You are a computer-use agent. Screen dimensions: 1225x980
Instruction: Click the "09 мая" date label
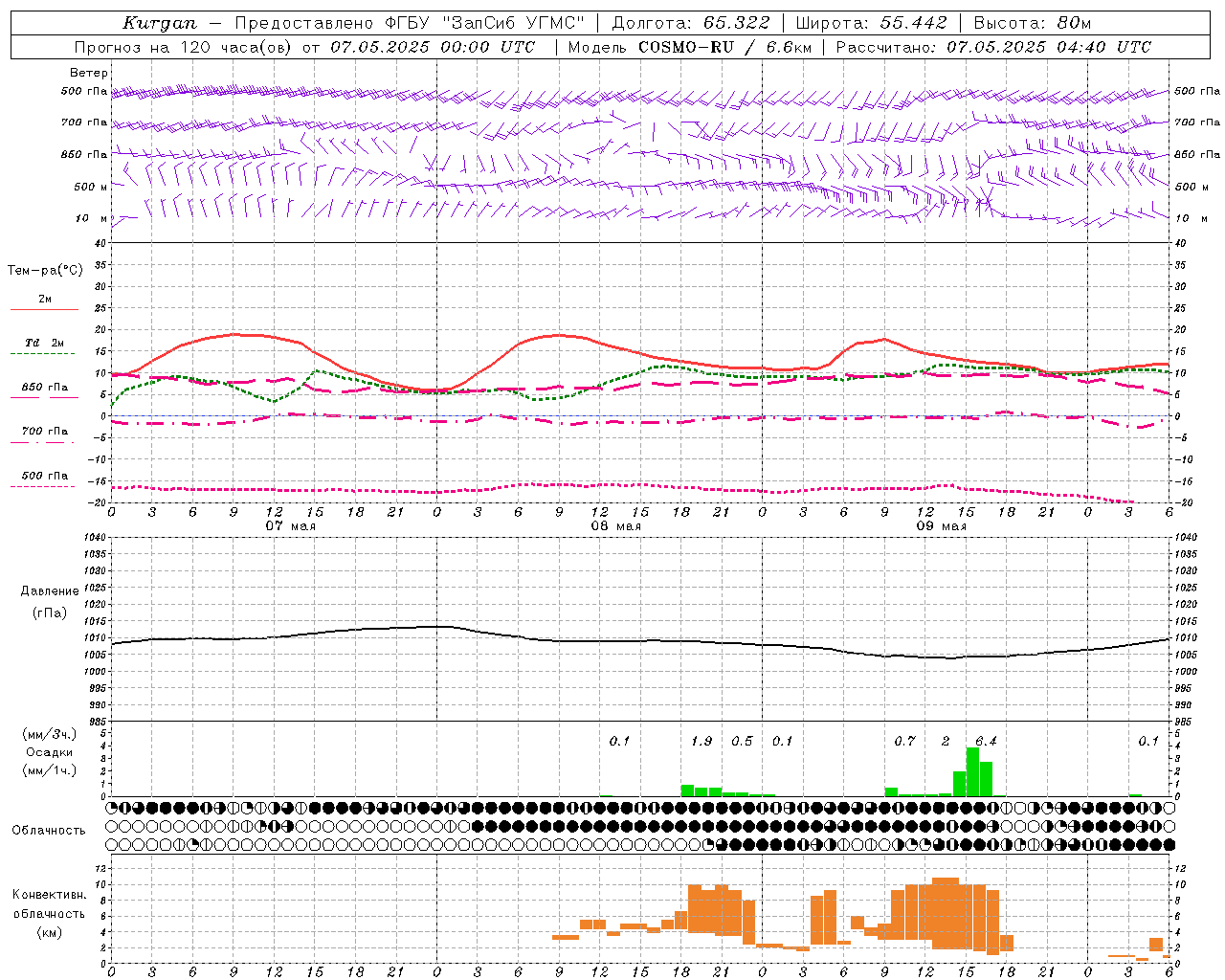coord(942,526)
